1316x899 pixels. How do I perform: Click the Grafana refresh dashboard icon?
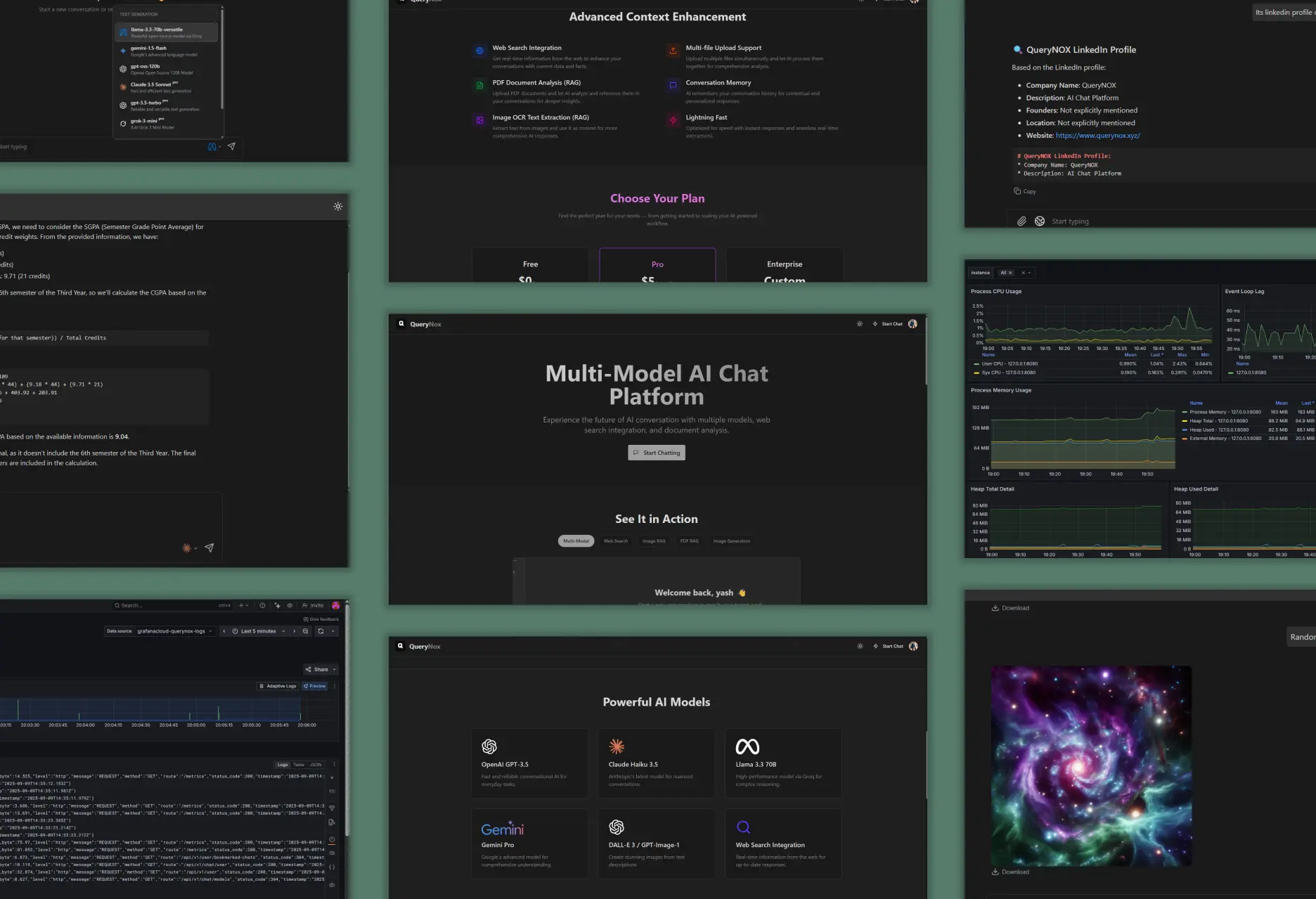[321, 631]
